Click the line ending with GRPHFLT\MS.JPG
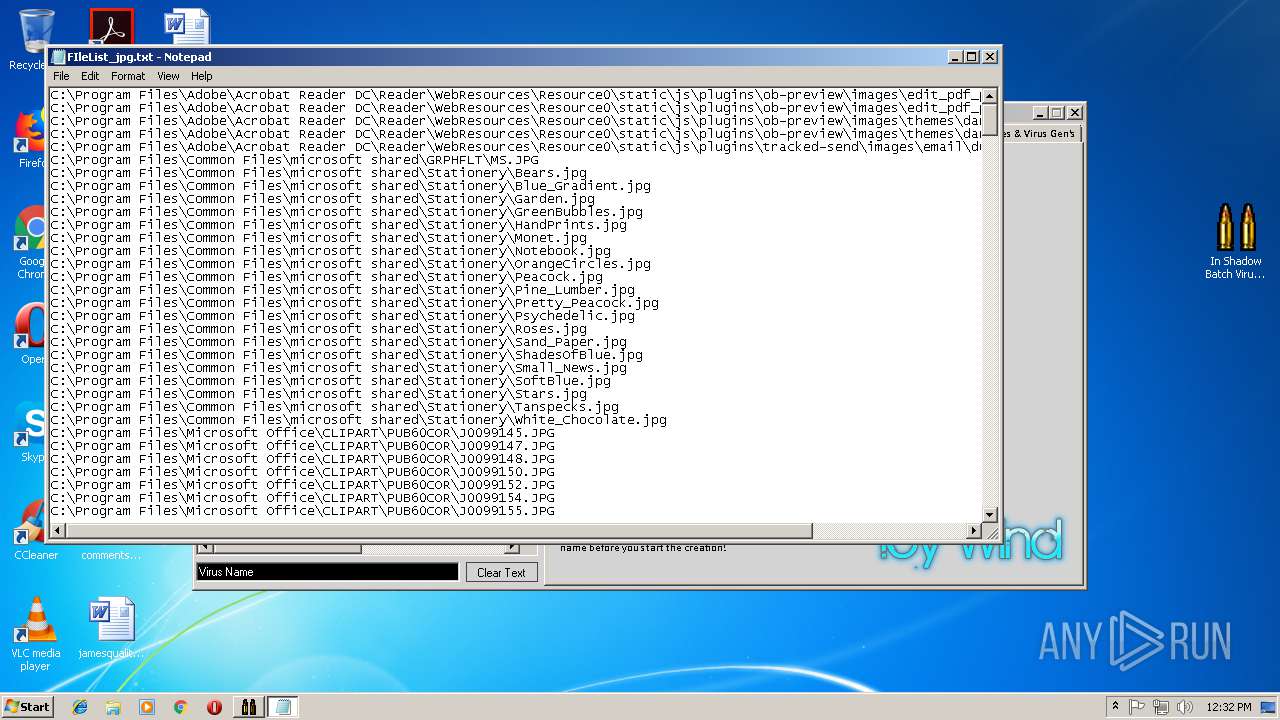 (294, 160)
